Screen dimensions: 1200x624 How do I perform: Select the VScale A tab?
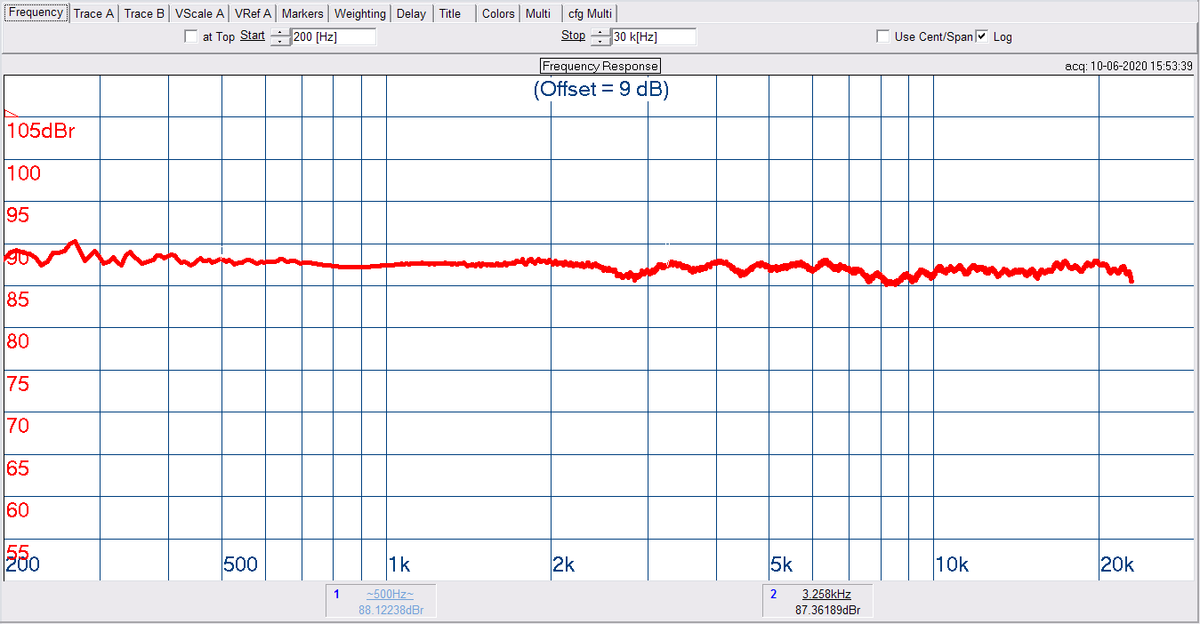(x=199, y=14)
